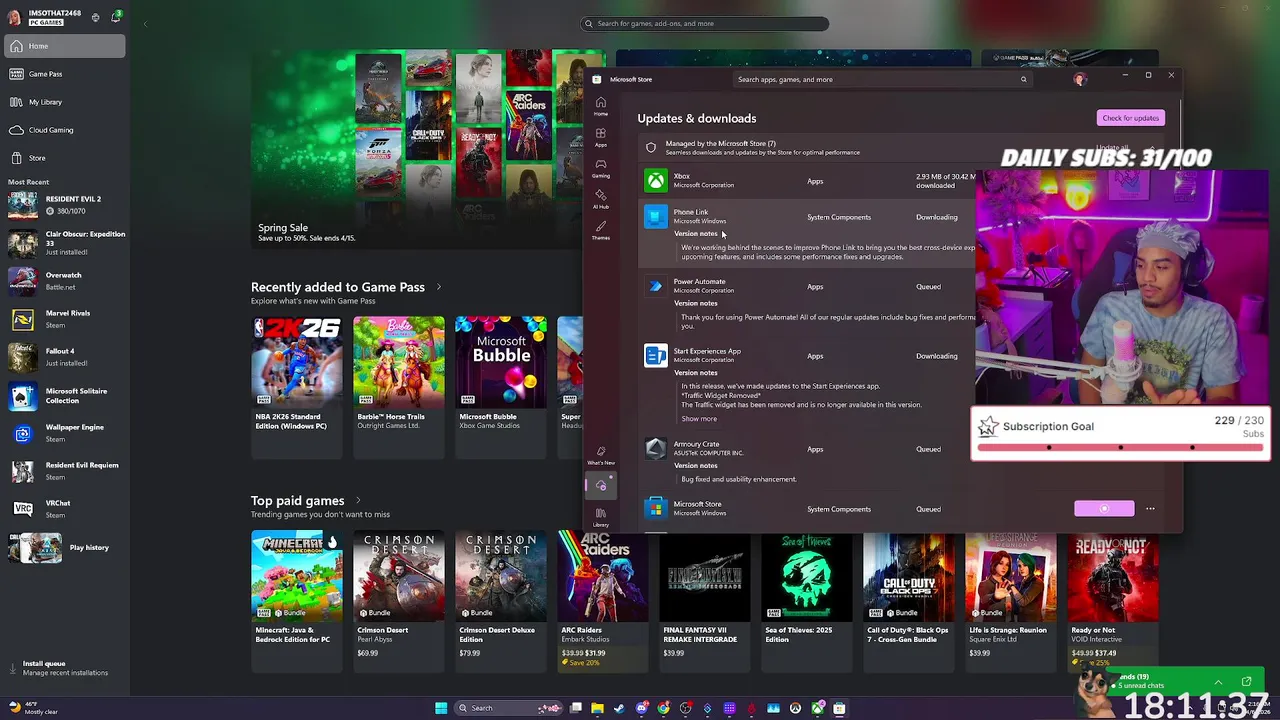Viewport: 1280px width, 720px height.
Task: Open the Sea of Thieves 2025 Edition tile
Action: point(806,602)
